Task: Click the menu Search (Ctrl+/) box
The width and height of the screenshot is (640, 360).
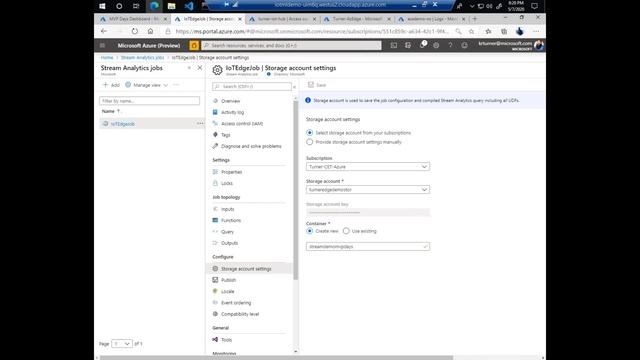Action: pyautogui.click(x=251, y=87)
